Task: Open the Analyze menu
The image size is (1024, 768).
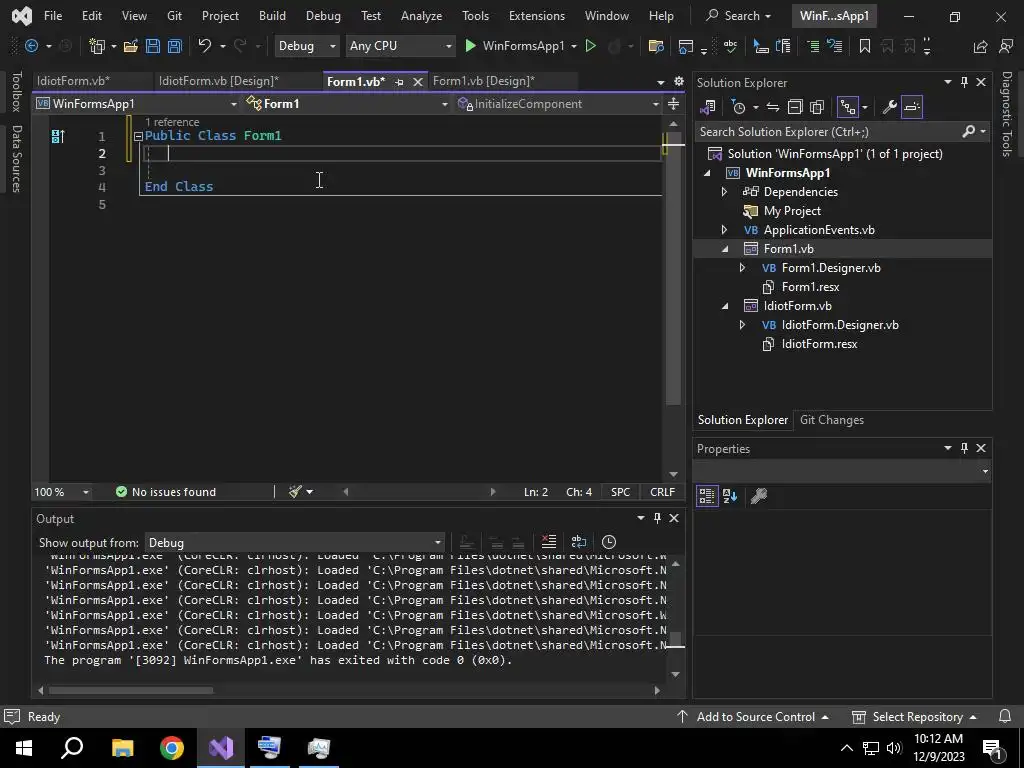Action: pos(421,16)
